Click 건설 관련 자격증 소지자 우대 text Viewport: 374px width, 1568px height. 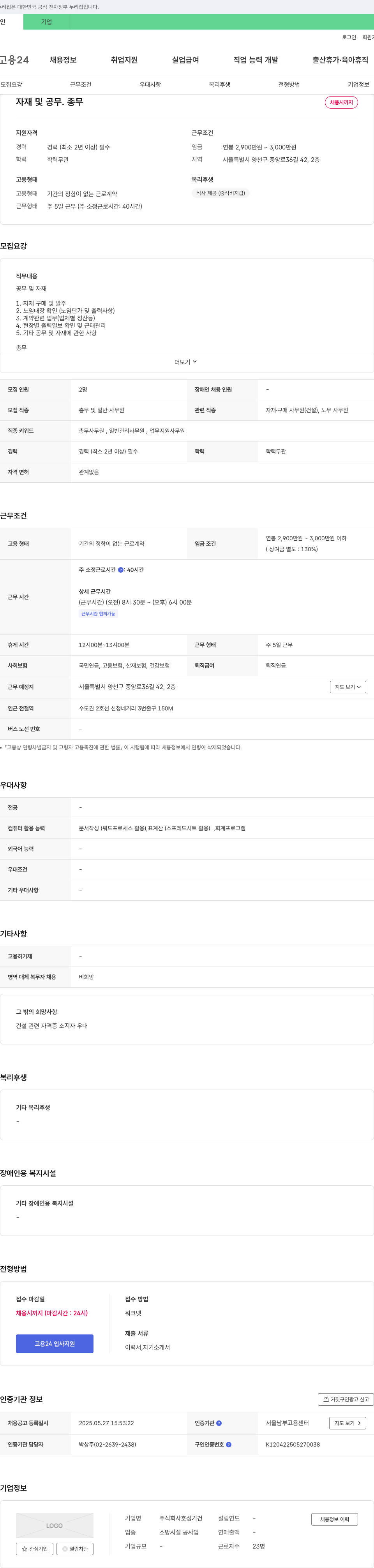coord(52,1026)
